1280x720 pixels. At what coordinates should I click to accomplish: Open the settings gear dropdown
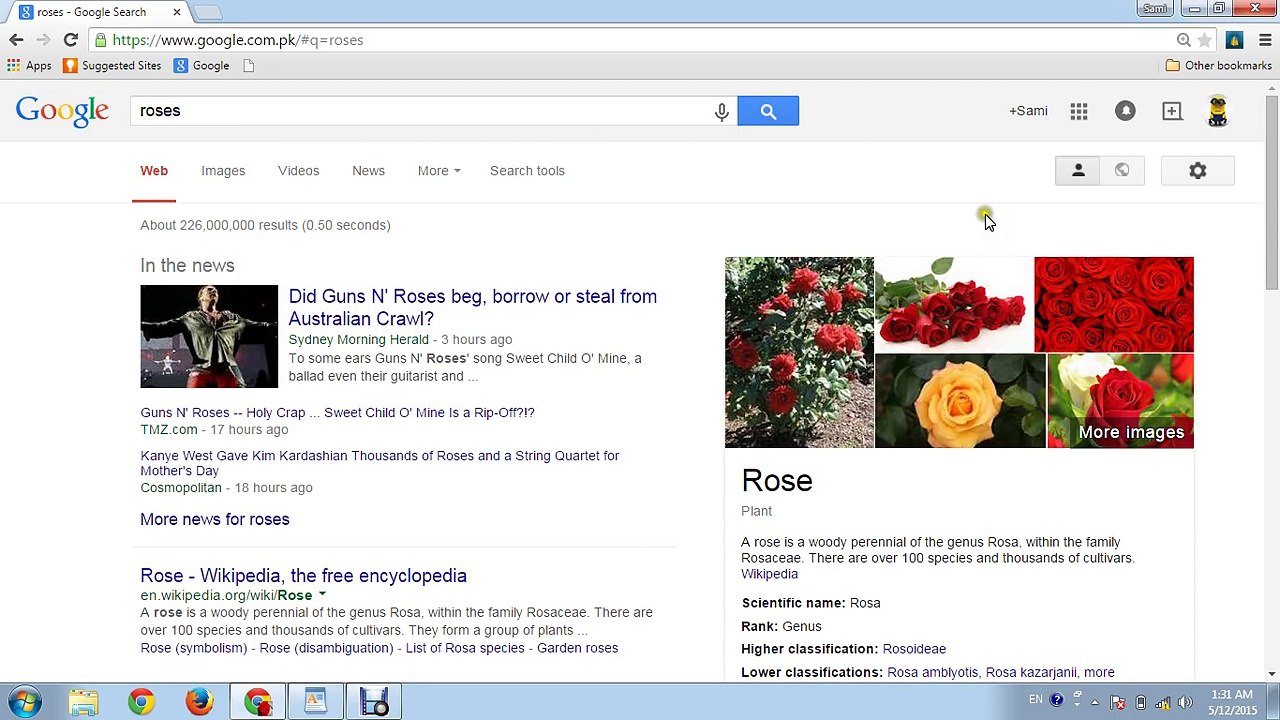[1198, 171]
